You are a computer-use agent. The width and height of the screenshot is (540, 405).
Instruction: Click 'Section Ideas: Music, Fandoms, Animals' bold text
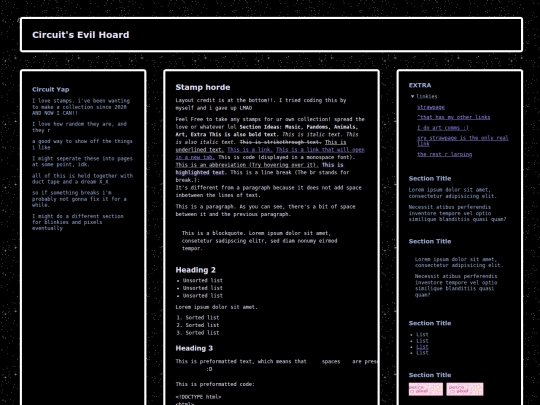(267, 131)
